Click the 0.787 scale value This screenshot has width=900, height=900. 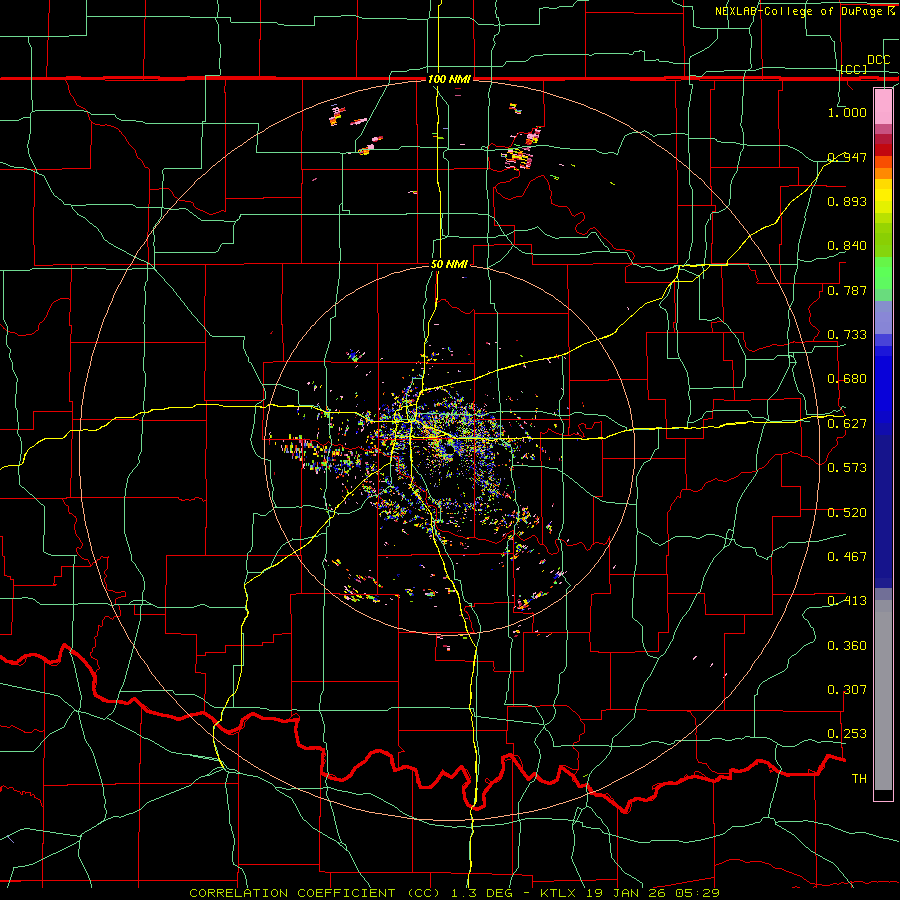pyautogui.click(x=847, y=290)
